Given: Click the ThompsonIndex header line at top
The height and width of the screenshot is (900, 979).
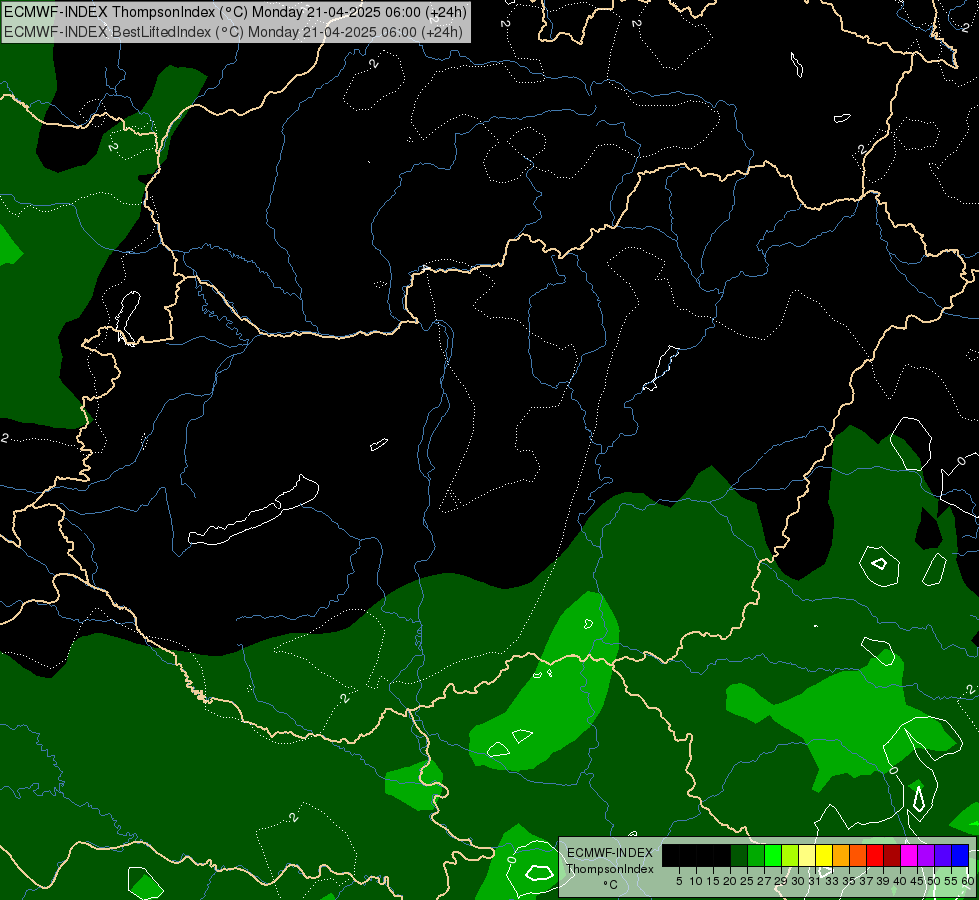Looking at the screenshot, I should click(235, 12).
